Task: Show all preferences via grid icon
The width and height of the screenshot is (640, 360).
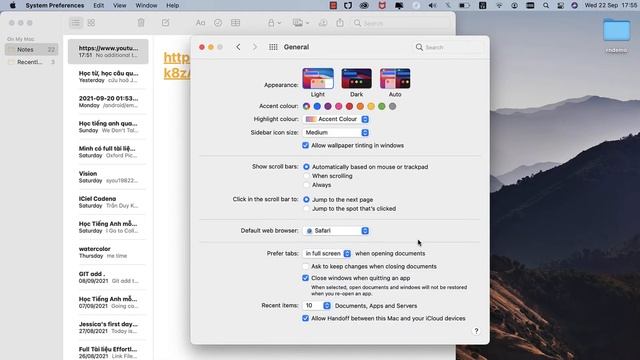Action: click(273, 47)
